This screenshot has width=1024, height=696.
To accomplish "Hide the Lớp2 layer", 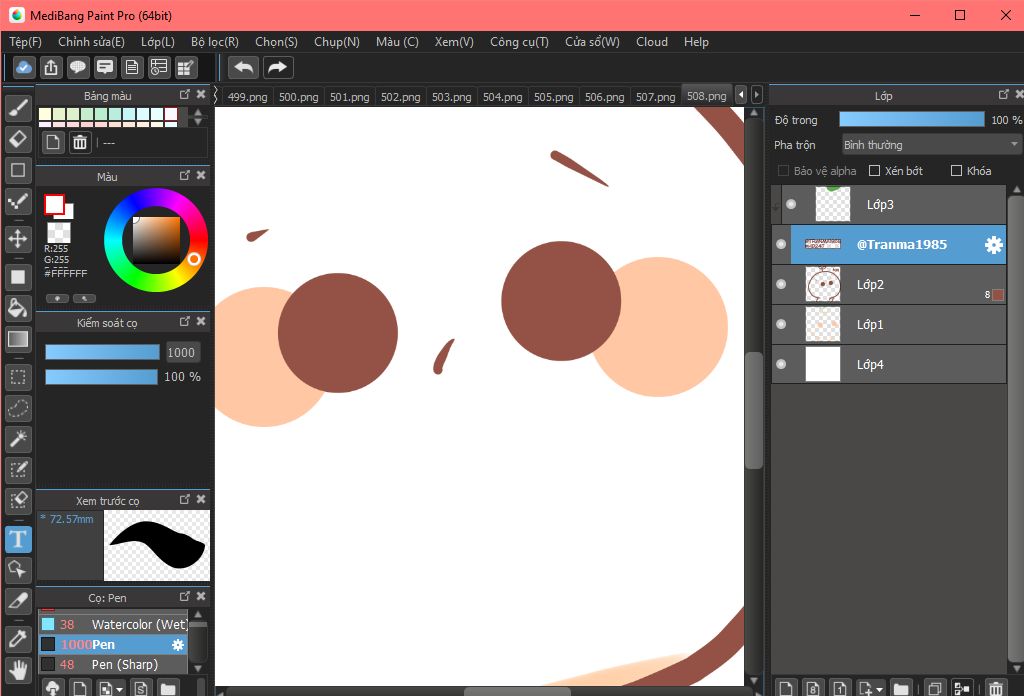I will point(781,285).
